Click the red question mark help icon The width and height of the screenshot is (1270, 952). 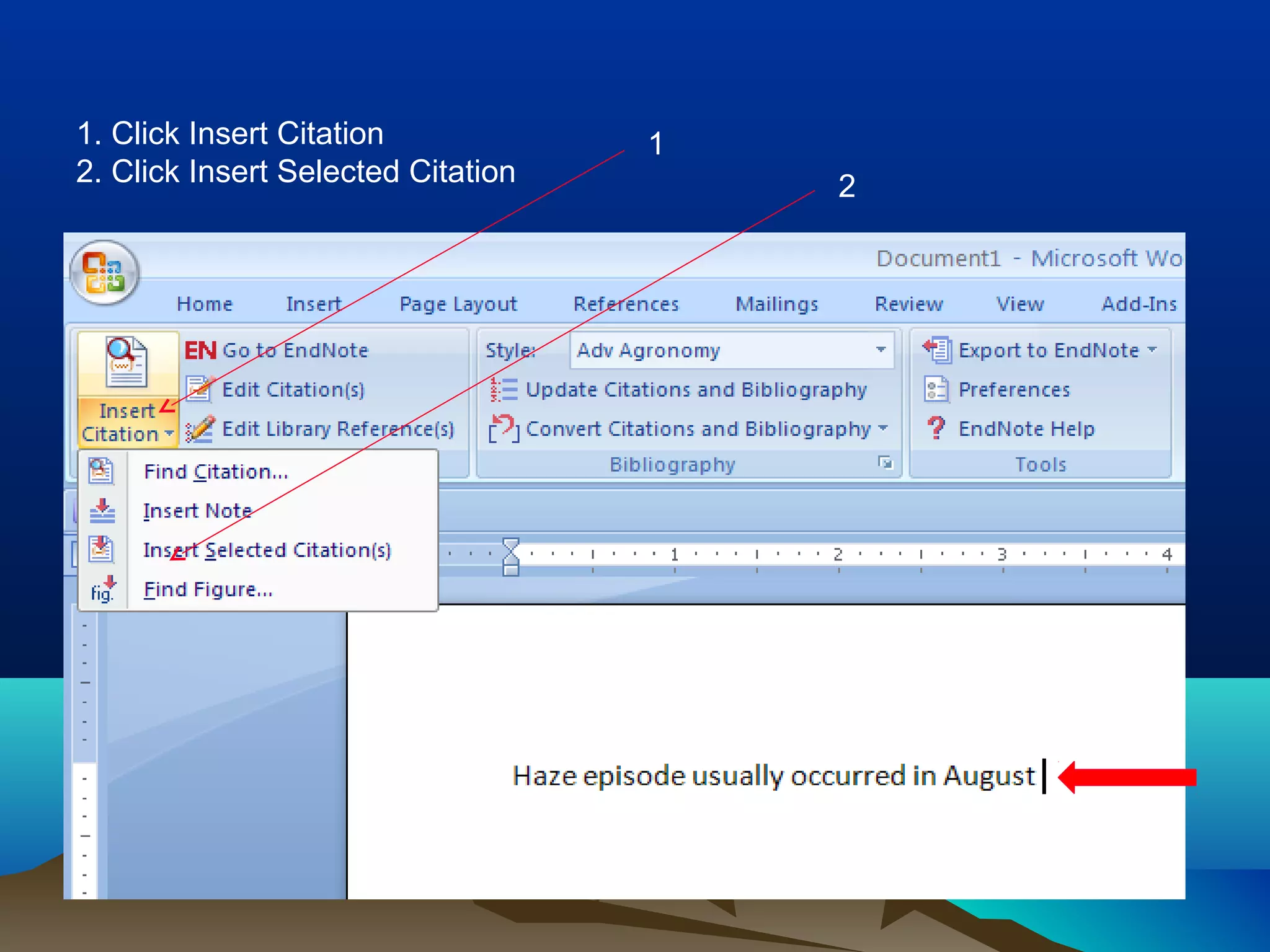click(936, 428)
